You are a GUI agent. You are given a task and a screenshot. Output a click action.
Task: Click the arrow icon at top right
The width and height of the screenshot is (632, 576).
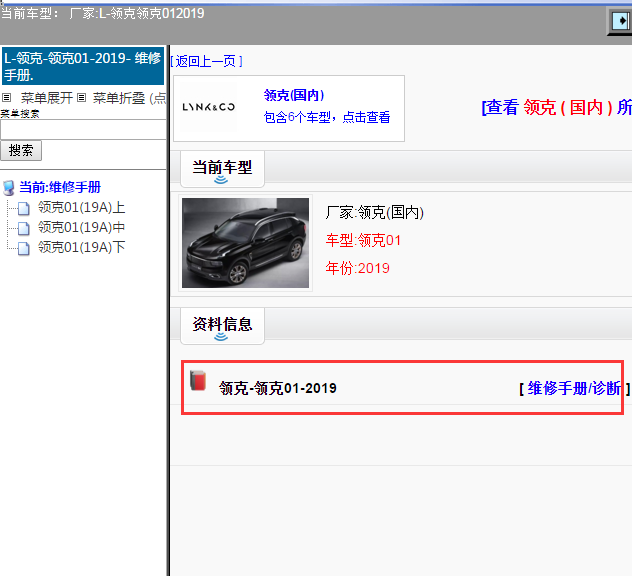[x=620, y=21]
